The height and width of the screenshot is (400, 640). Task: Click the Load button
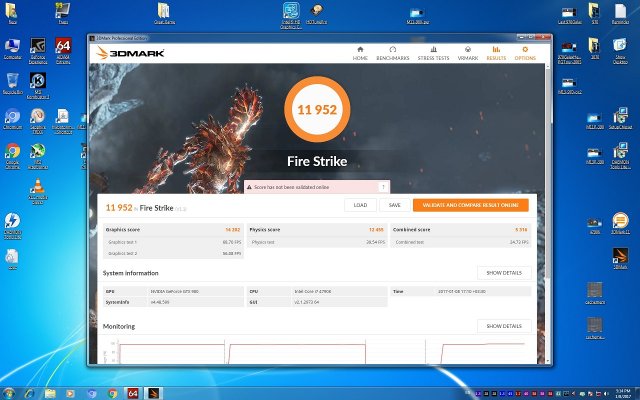pos(359,205)
